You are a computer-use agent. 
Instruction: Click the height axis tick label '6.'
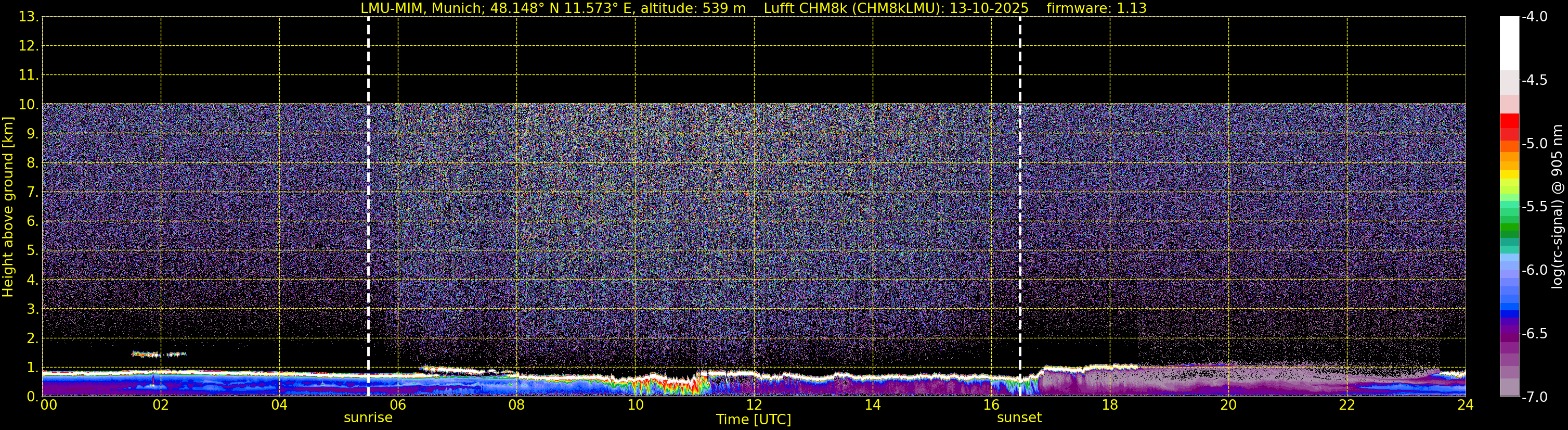coord(32,222)
